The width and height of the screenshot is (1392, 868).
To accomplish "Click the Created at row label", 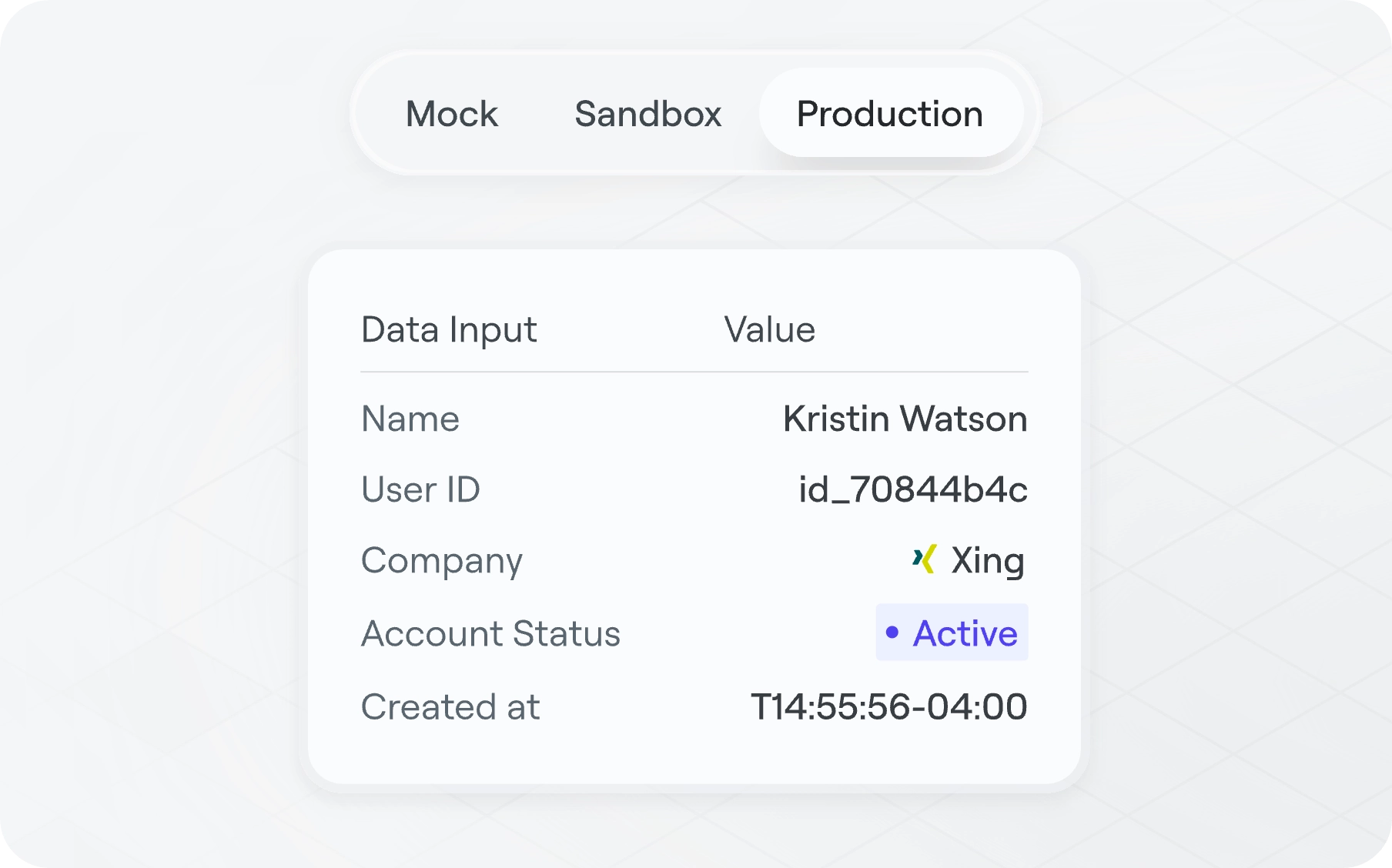I will click(450, 706).
